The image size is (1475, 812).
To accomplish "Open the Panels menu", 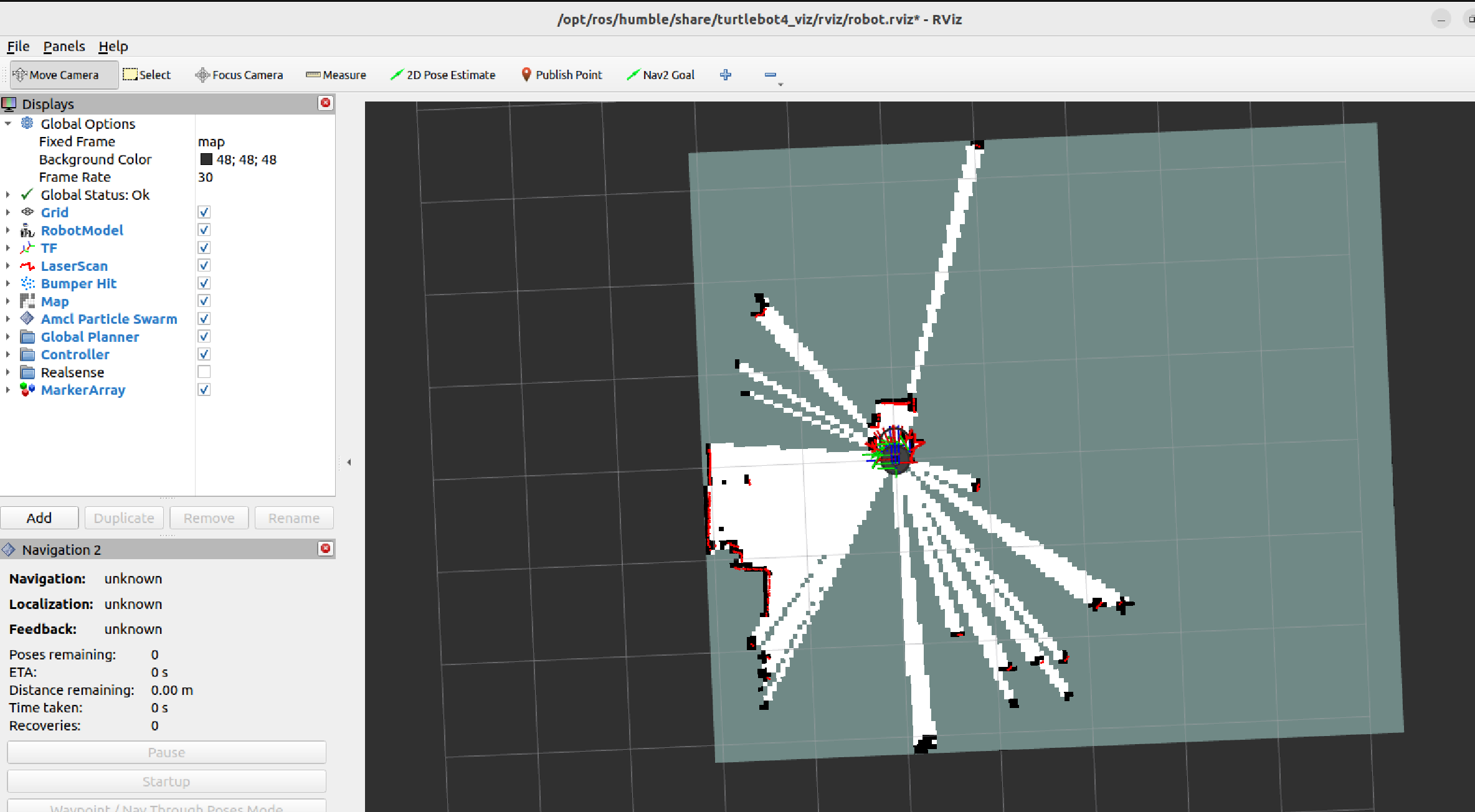I will (x=64, y=46).
